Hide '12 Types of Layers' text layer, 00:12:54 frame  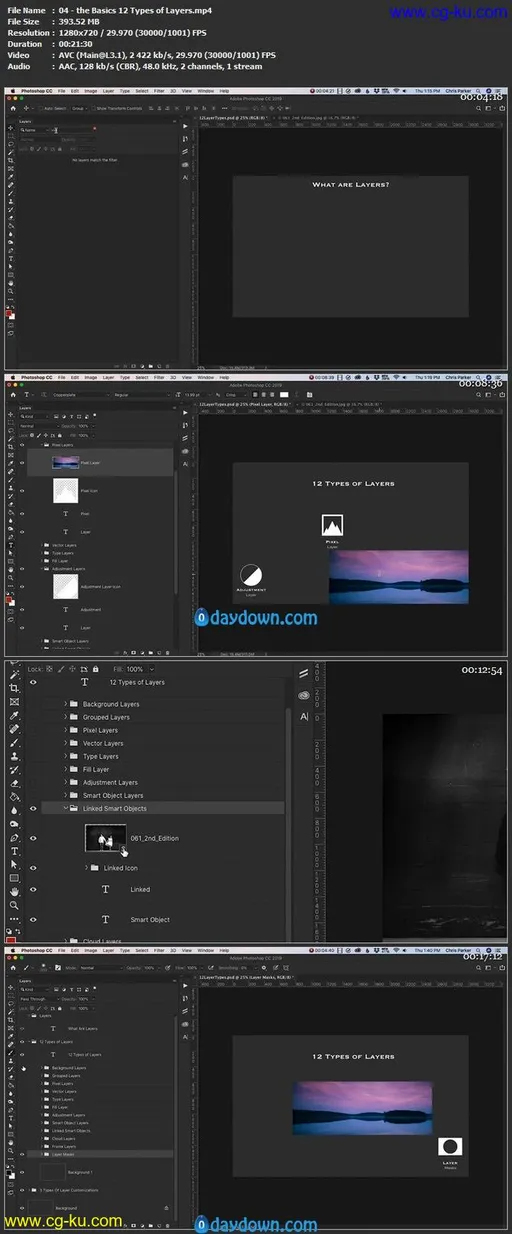pyautogui.click(x=34, y=682)
